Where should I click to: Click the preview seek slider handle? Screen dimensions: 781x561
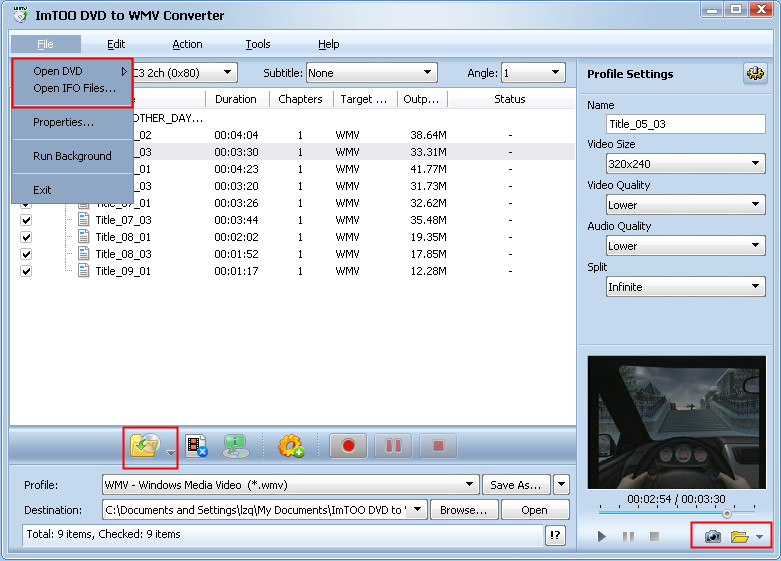click(x=727, y=513)
